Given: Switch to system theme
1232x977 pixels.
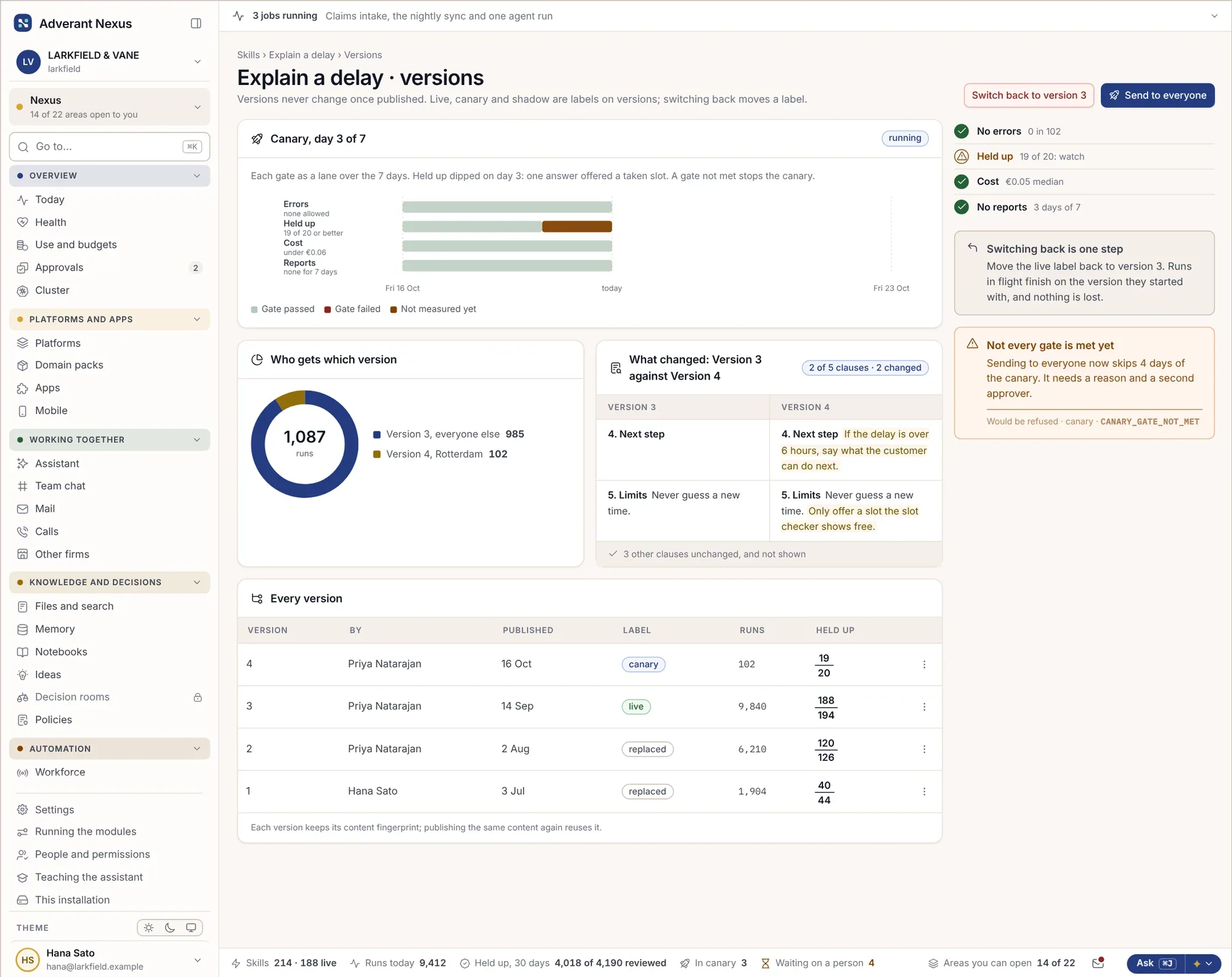Looking at the screenshot, I should click(x=191, y=928).
